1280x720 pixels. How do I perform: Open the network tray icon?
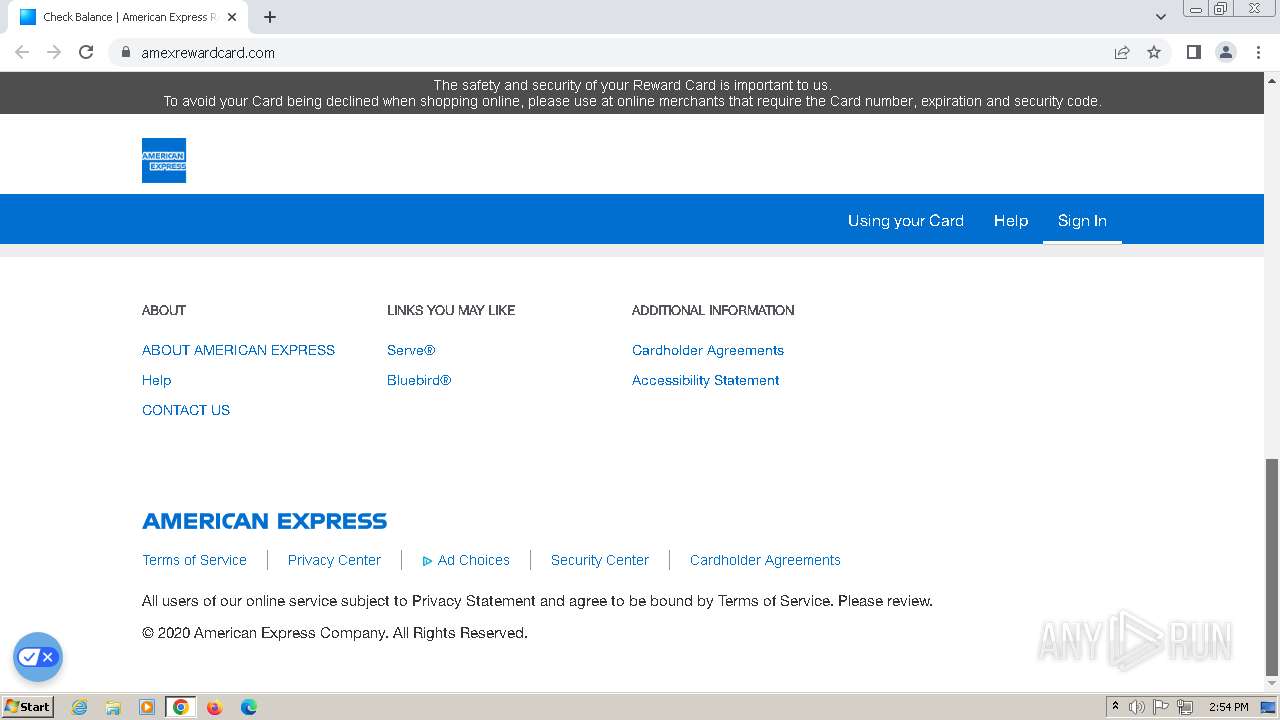pos(1185,707)
